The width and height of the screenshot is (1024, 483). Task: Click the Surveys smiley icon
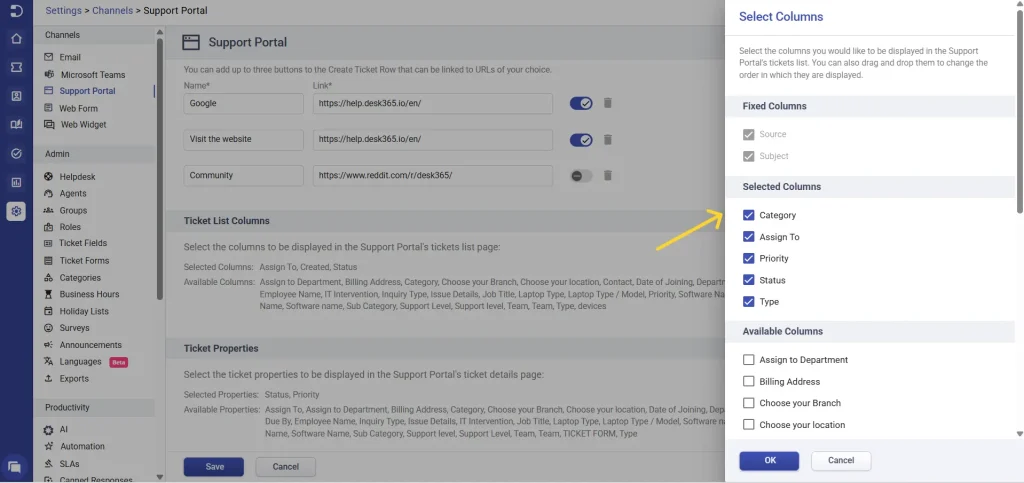pos(48,328)
